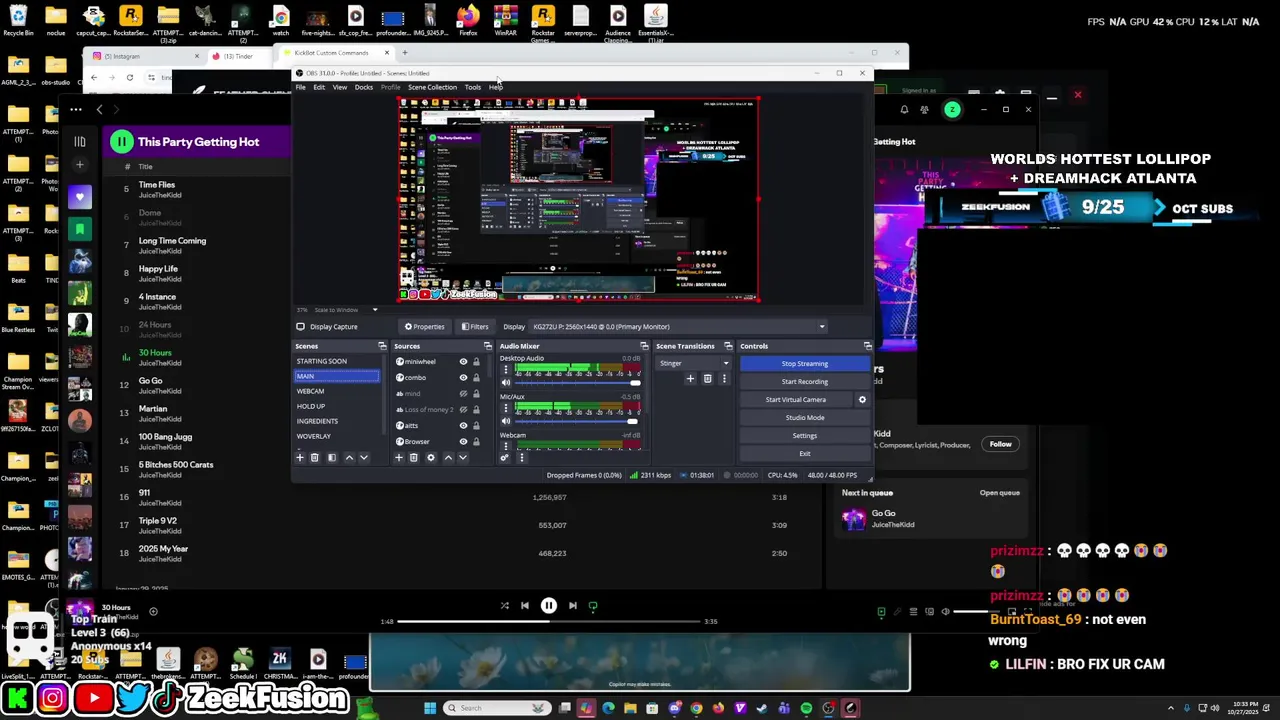
Task: Toggle visibility of combo source
Action: point(463,377)
